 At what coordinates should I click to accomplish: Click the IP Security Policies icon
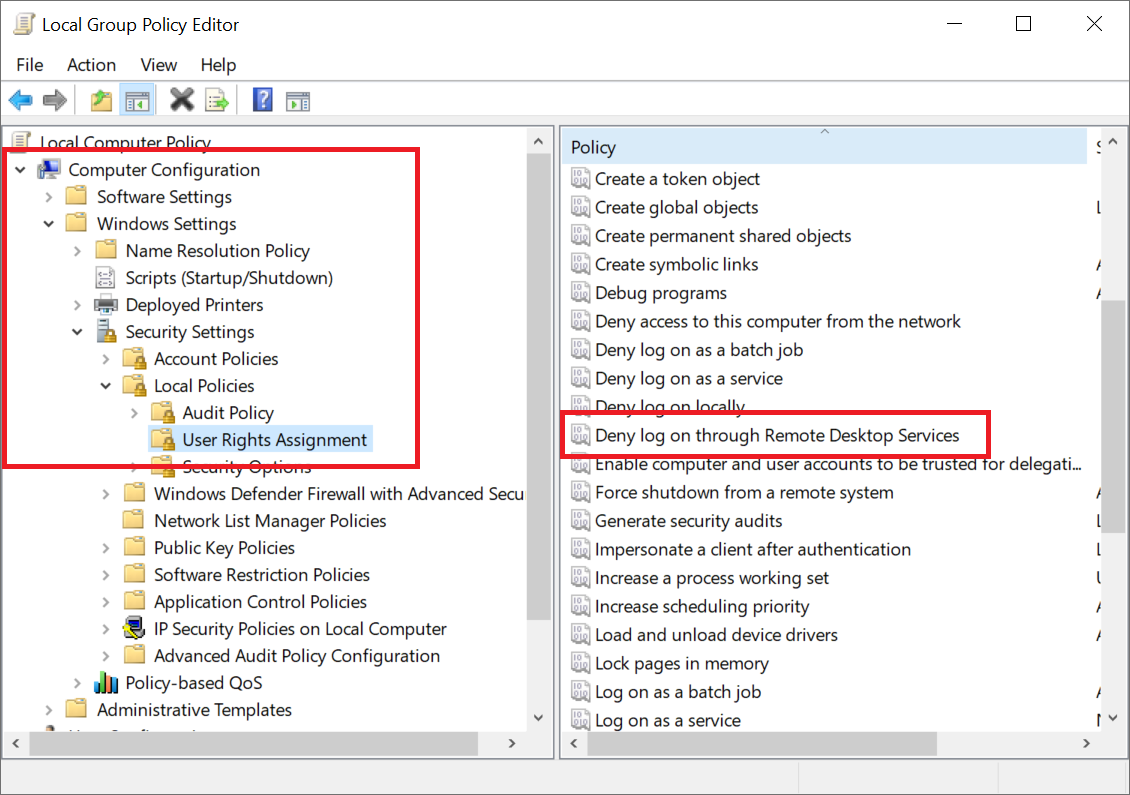click(x=134, y=629)
